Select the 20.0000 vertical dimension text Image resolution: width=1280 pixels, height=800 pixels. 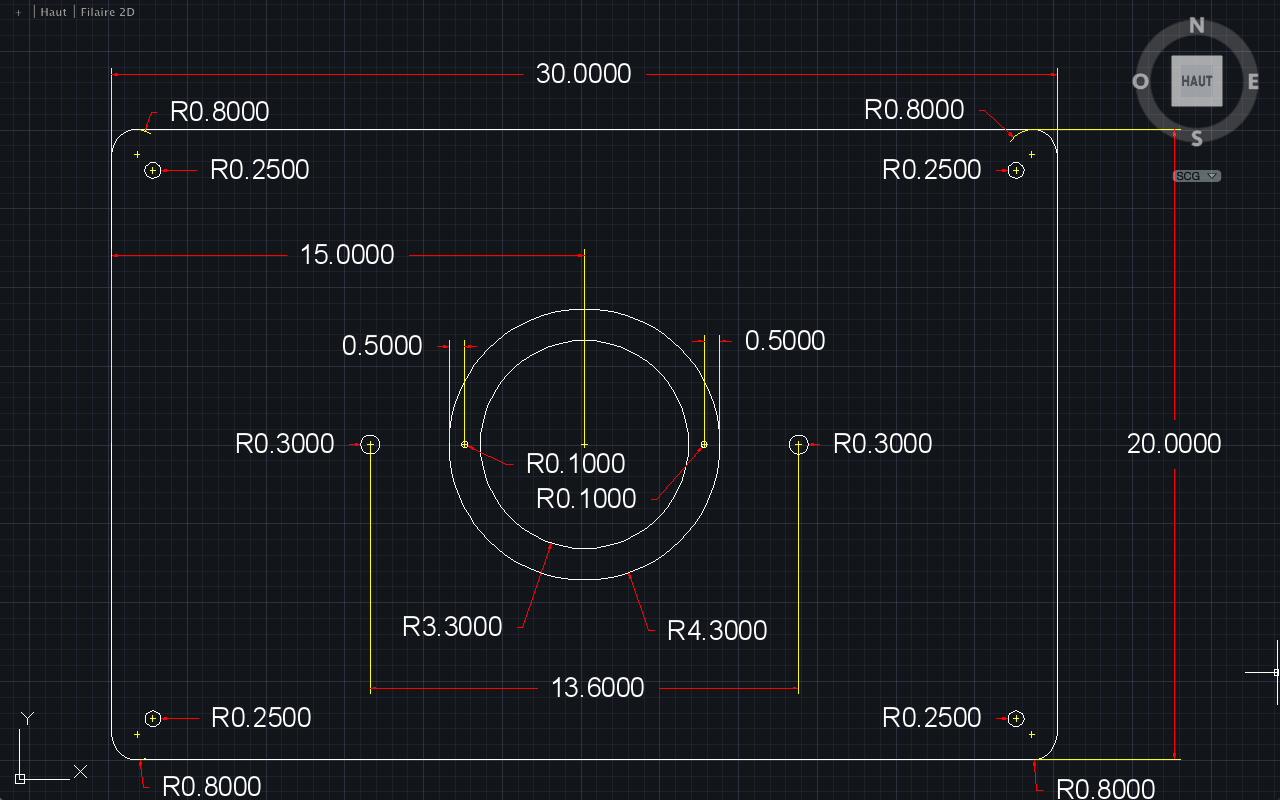point(1174,444)
